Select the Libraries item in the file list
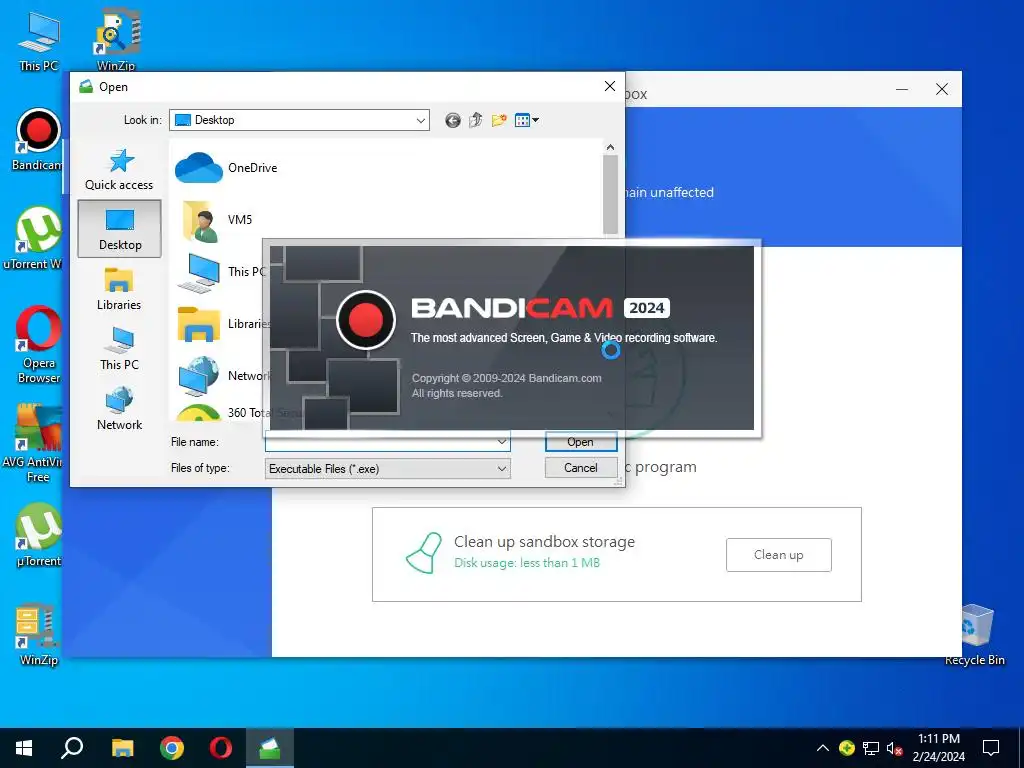The image size is (1024, 768). (x=222, y=324)
